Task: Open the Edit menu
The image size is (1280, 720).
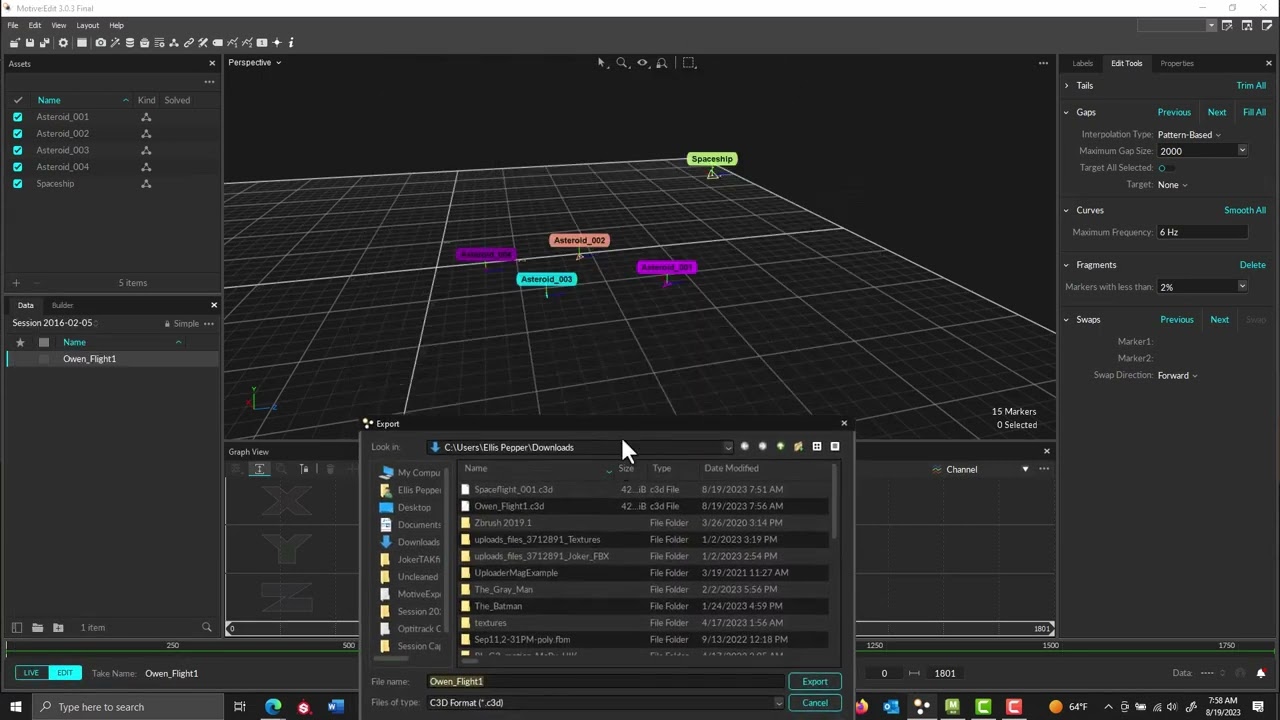Action: [35, 25]
